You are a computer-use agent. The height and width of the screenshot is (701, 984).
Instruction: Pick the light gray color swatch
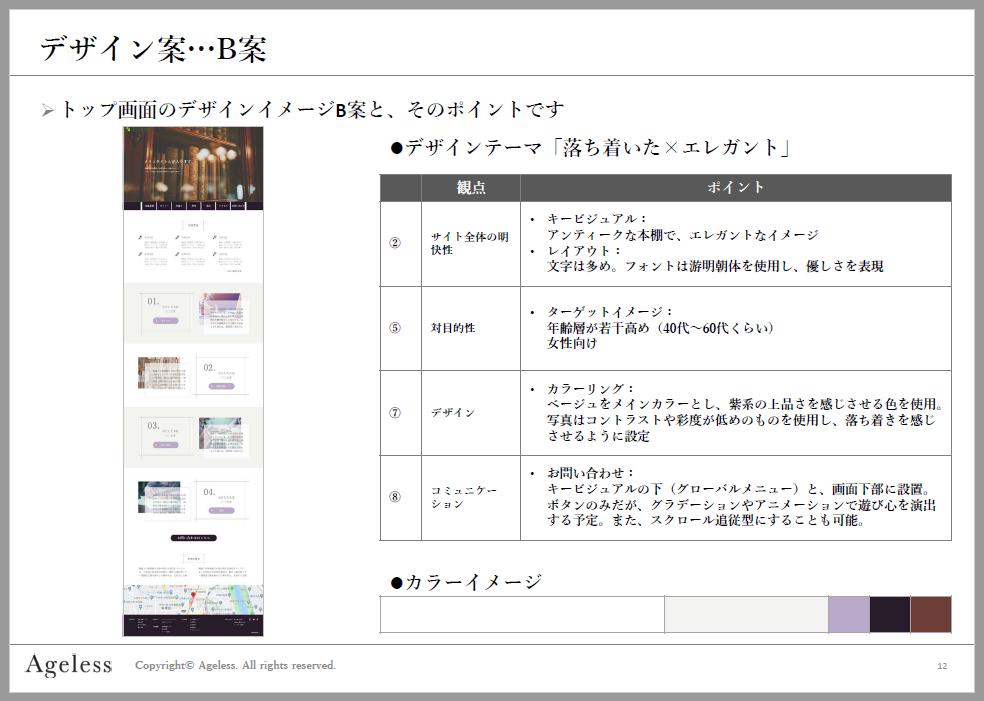coord(746,614)
